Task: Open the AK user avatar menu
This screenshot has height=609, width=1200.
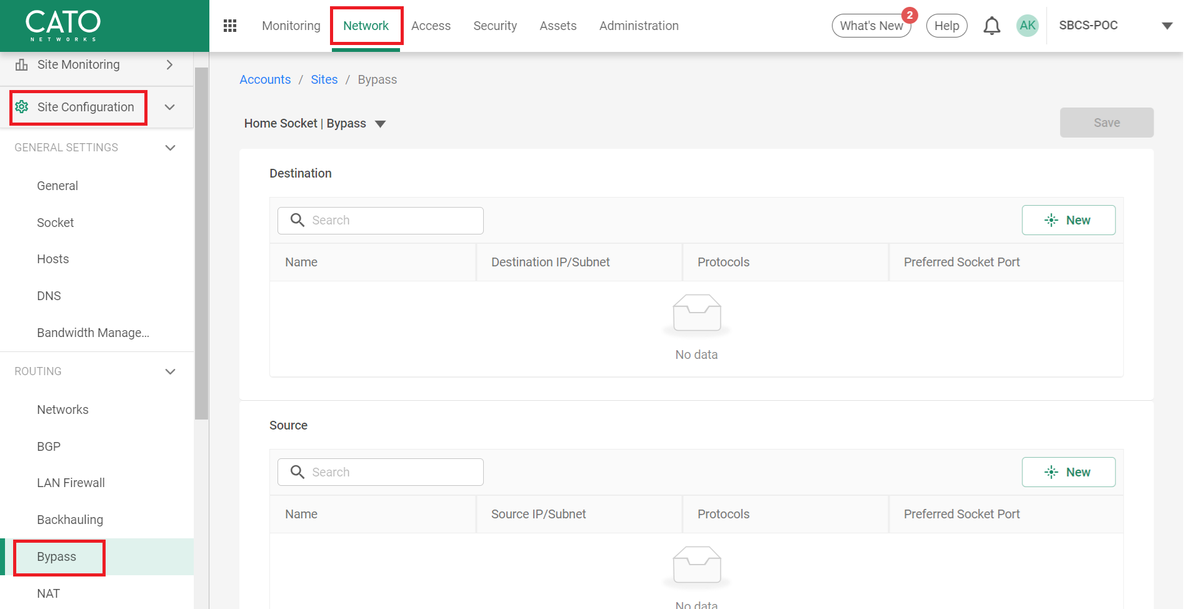Action: (1028, 26)
